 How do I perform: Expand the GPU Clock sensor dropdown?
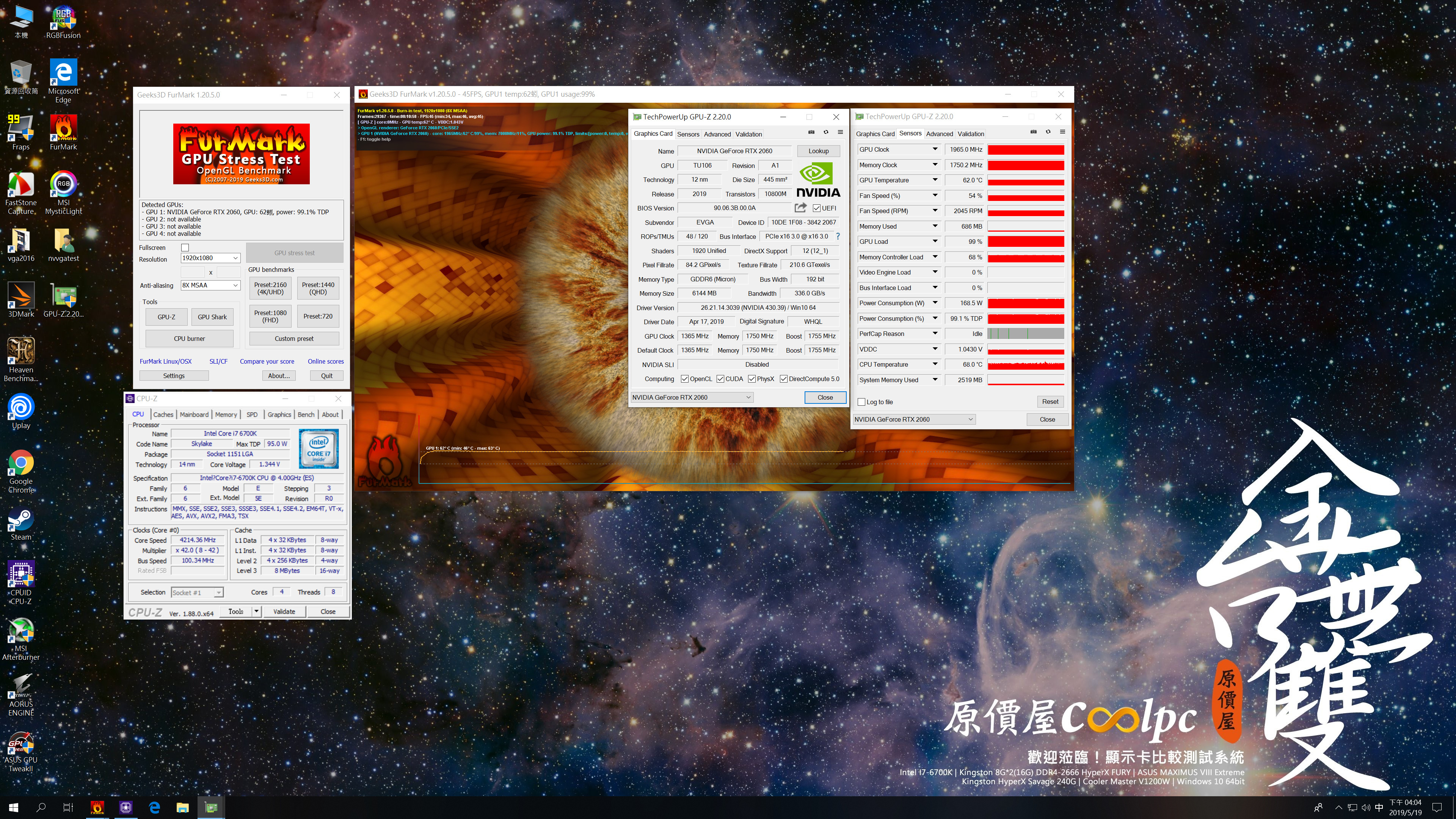935,149
